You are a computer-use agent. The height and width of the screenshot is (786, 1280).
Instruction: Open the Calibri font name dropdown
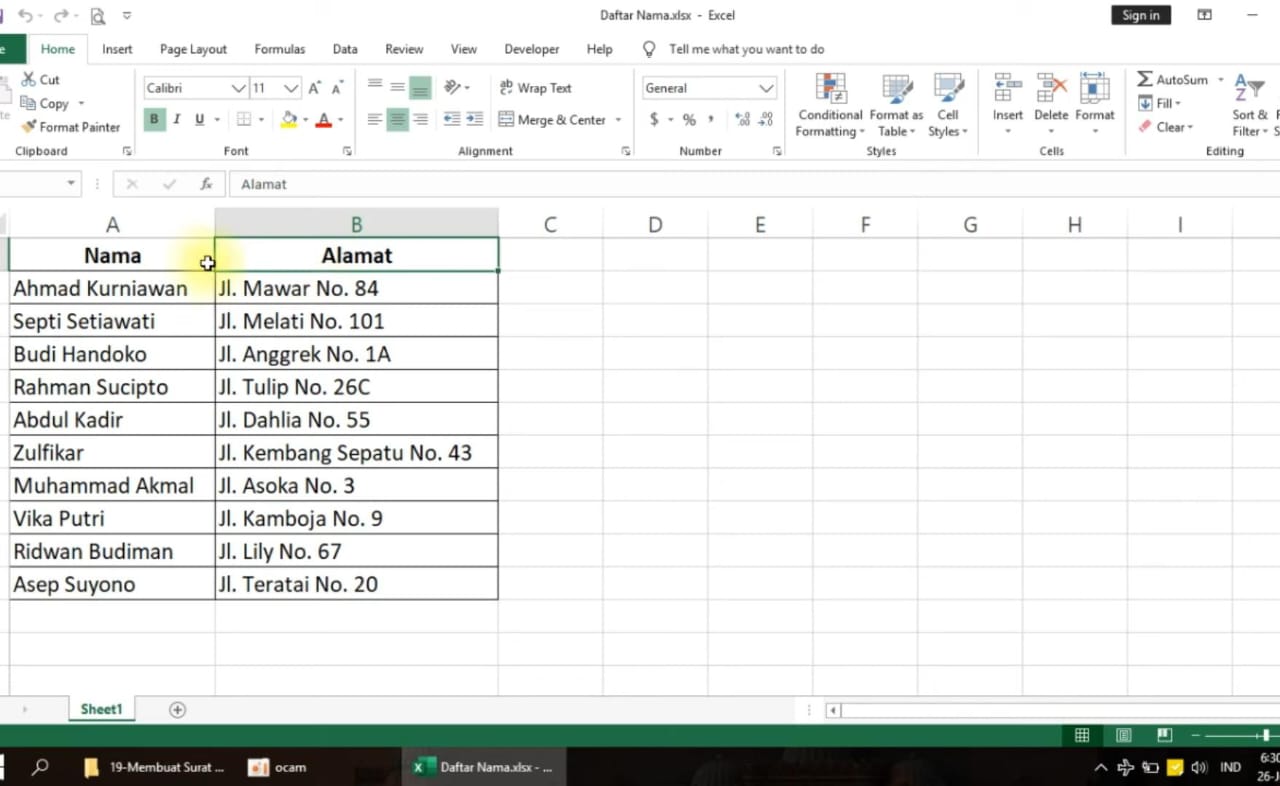tap(239, 88)
